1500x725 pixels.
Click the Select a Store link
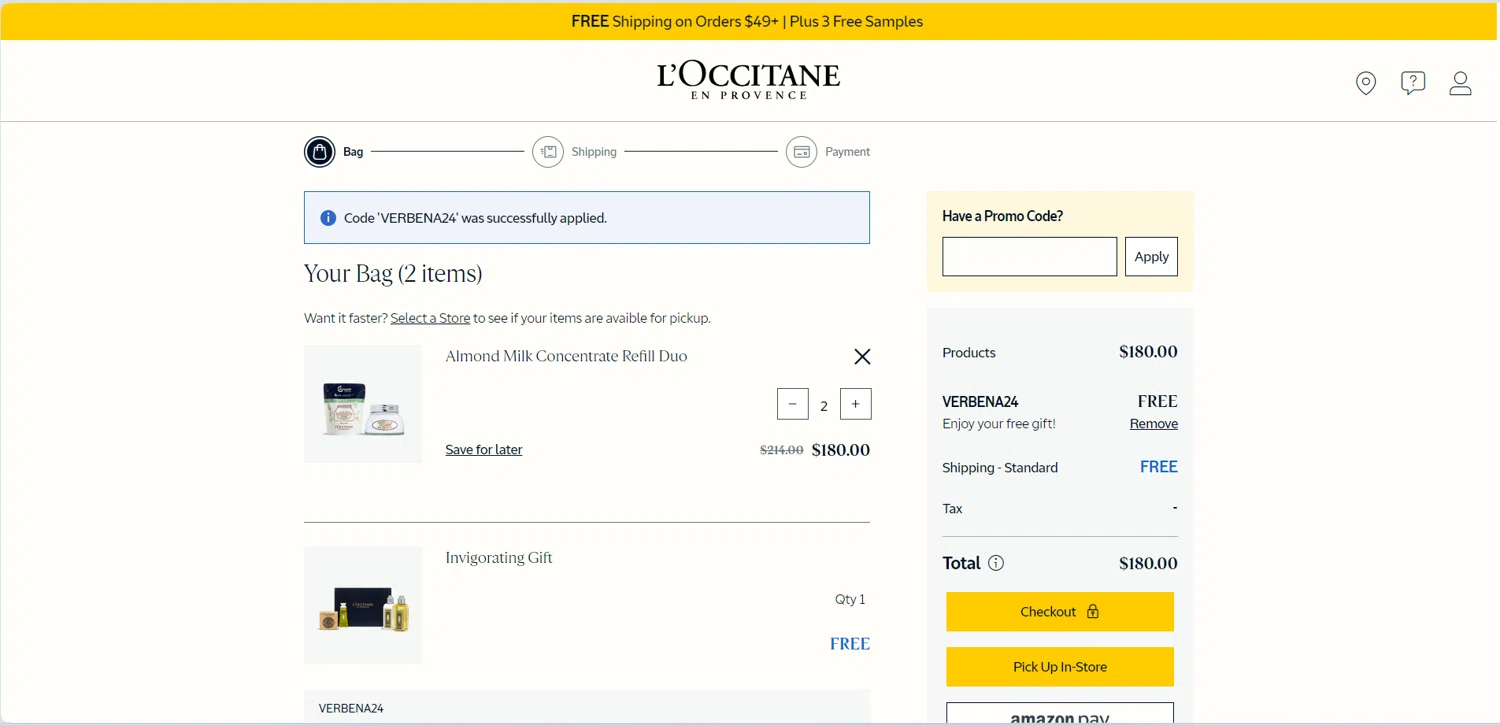tap(430, 318)
